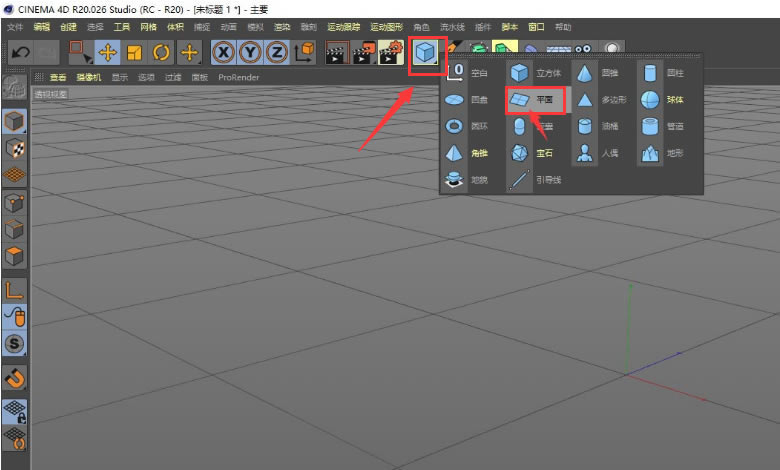This screenshot has width=780, height=470.
Task: Toggle Enable Snap magnet icon
Action: (x=14, y=378)
